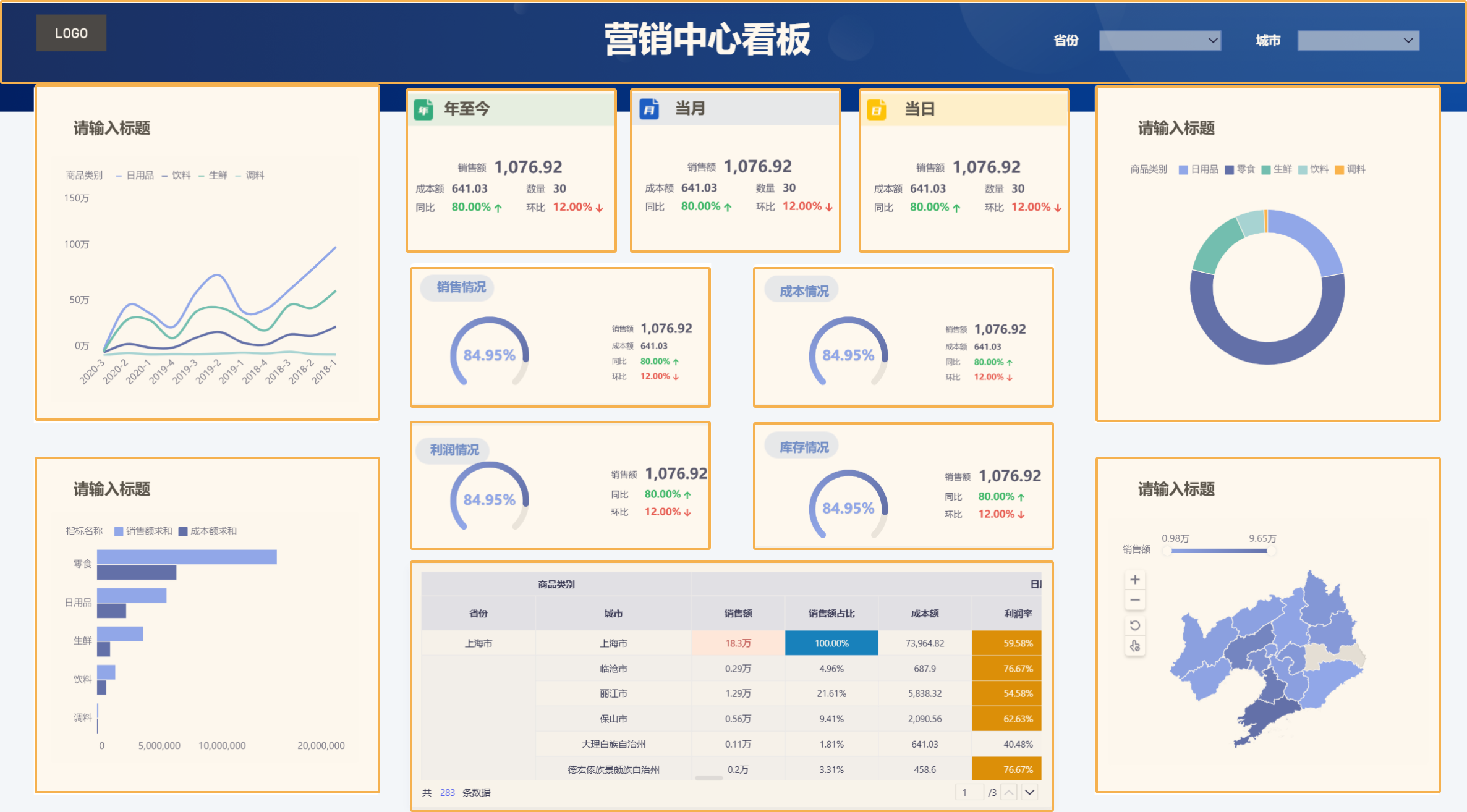Click the green 年至今 card icon
Image resolution: width=1467 pixels, height=812 pixels.
coord(423,110)
